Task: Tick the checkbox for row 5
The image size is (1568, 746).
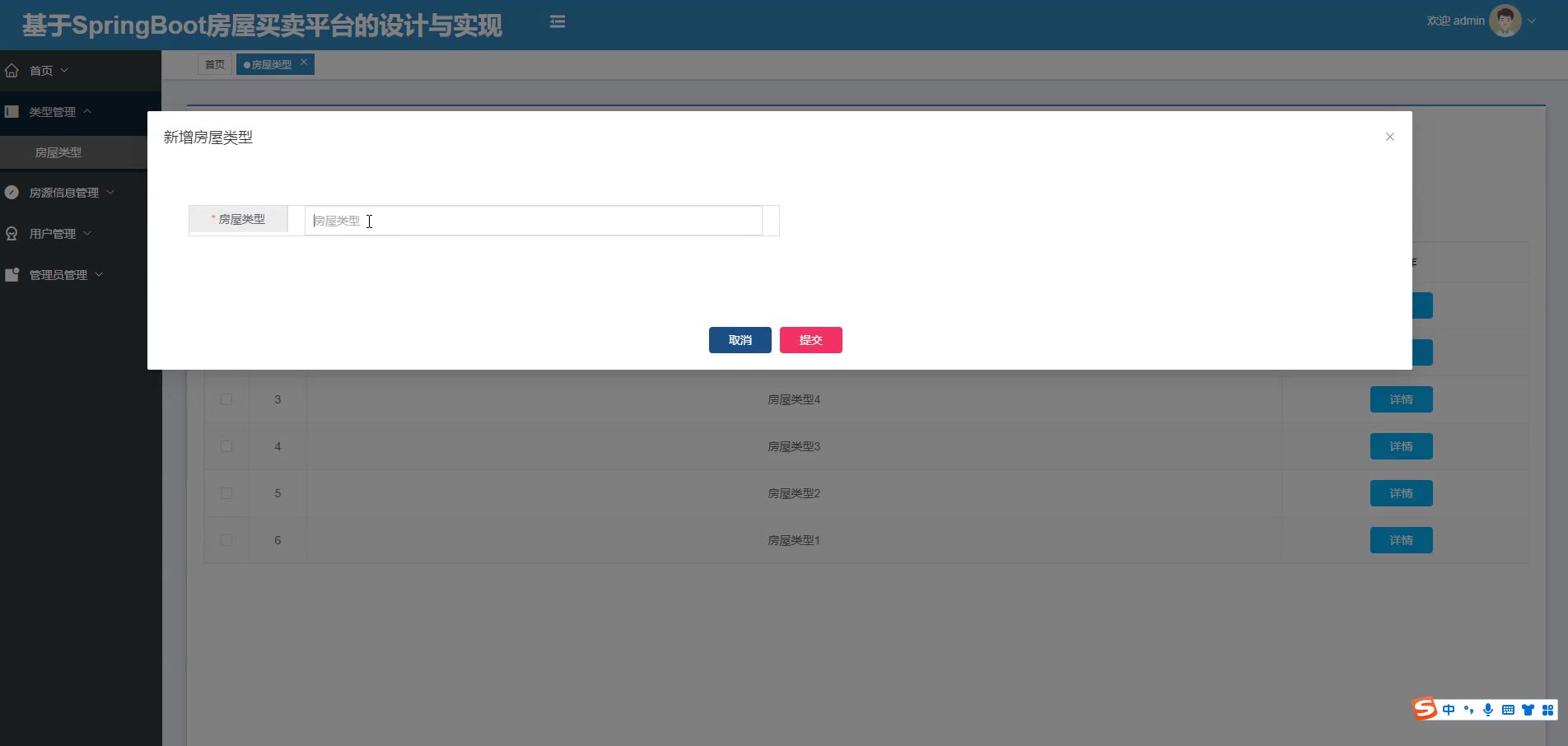Action: 226,493
